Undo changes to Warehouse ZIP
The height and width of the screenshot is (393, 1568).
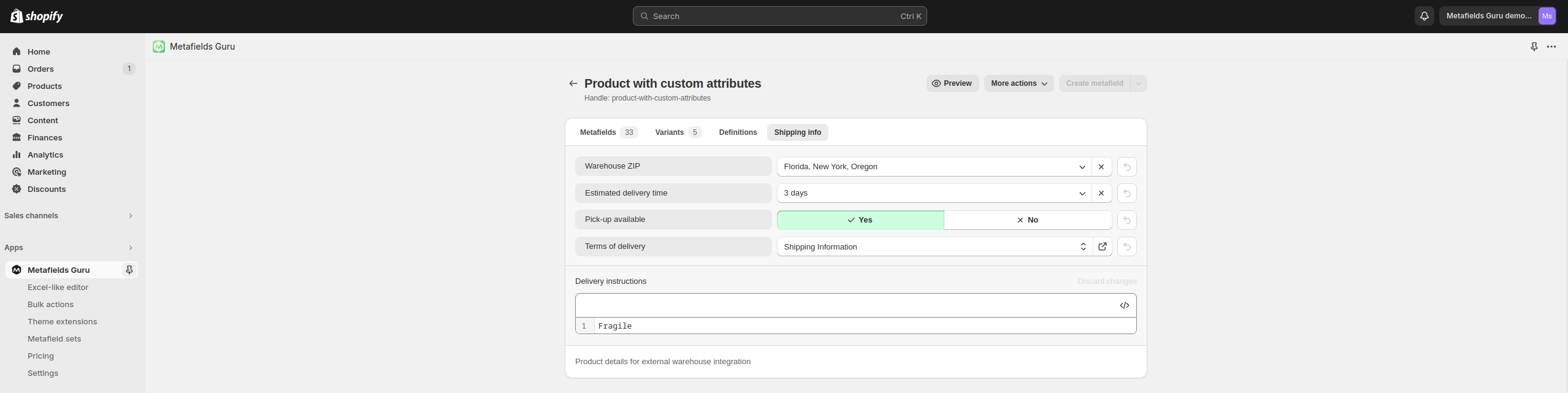(1127, 167)
